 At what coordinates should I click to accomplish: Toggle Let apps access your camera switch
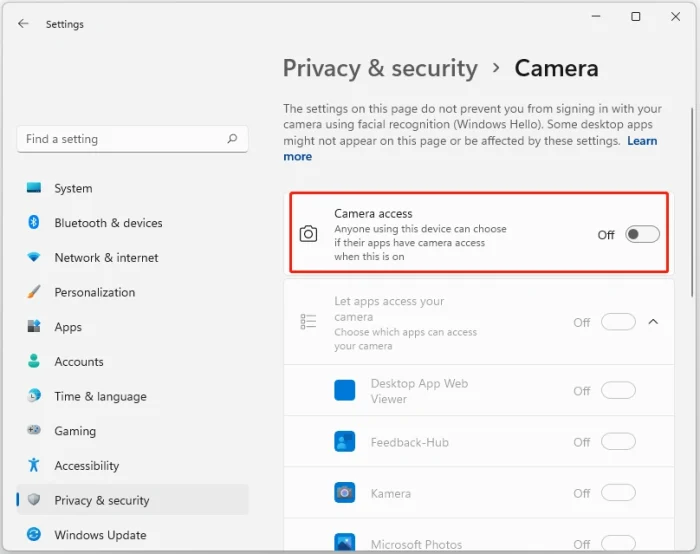[618, 322]
